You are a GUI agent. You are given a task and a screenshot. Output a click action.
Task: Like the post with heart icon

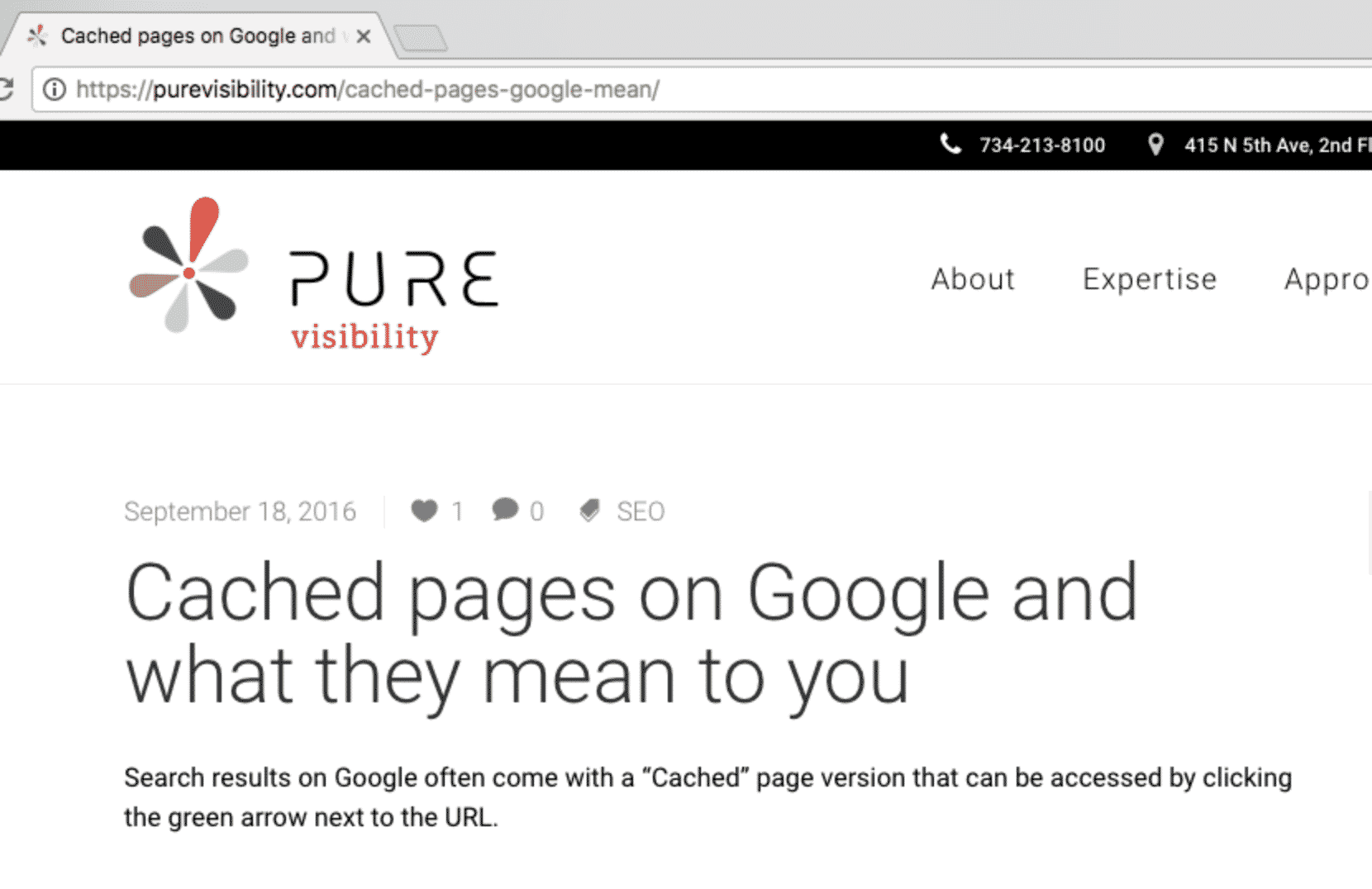(424, 511)
